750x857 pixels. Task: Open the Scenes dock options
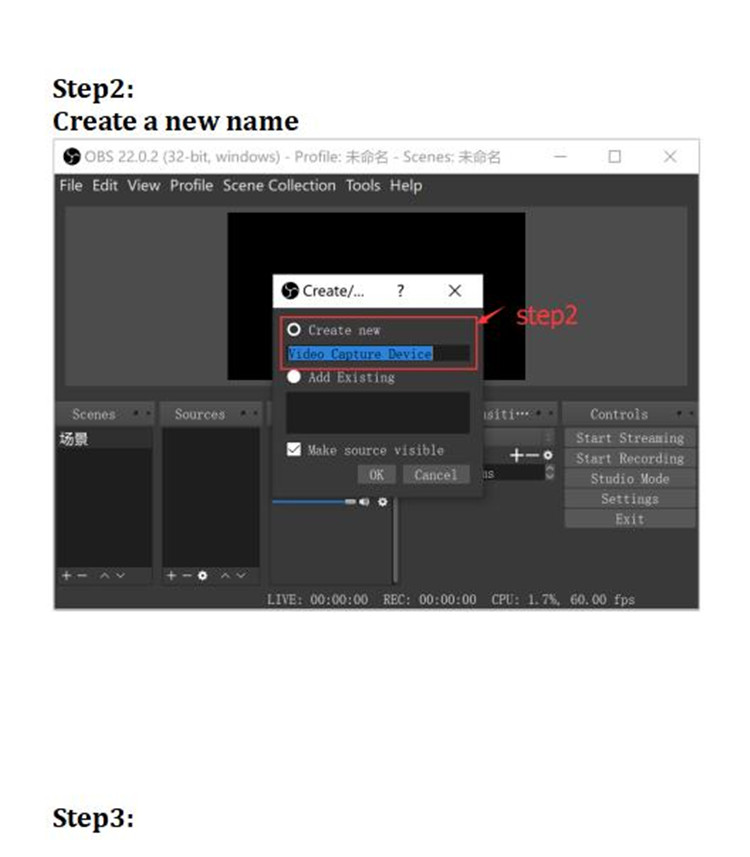(142, 413)
